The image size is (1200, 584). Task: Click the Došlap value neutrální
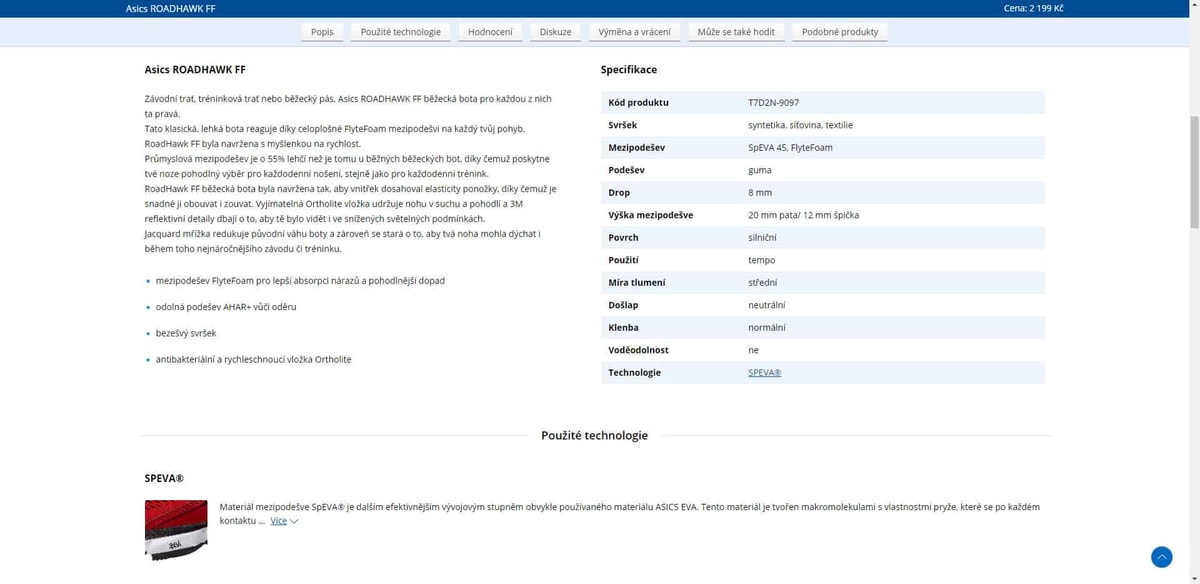[766, 305]
